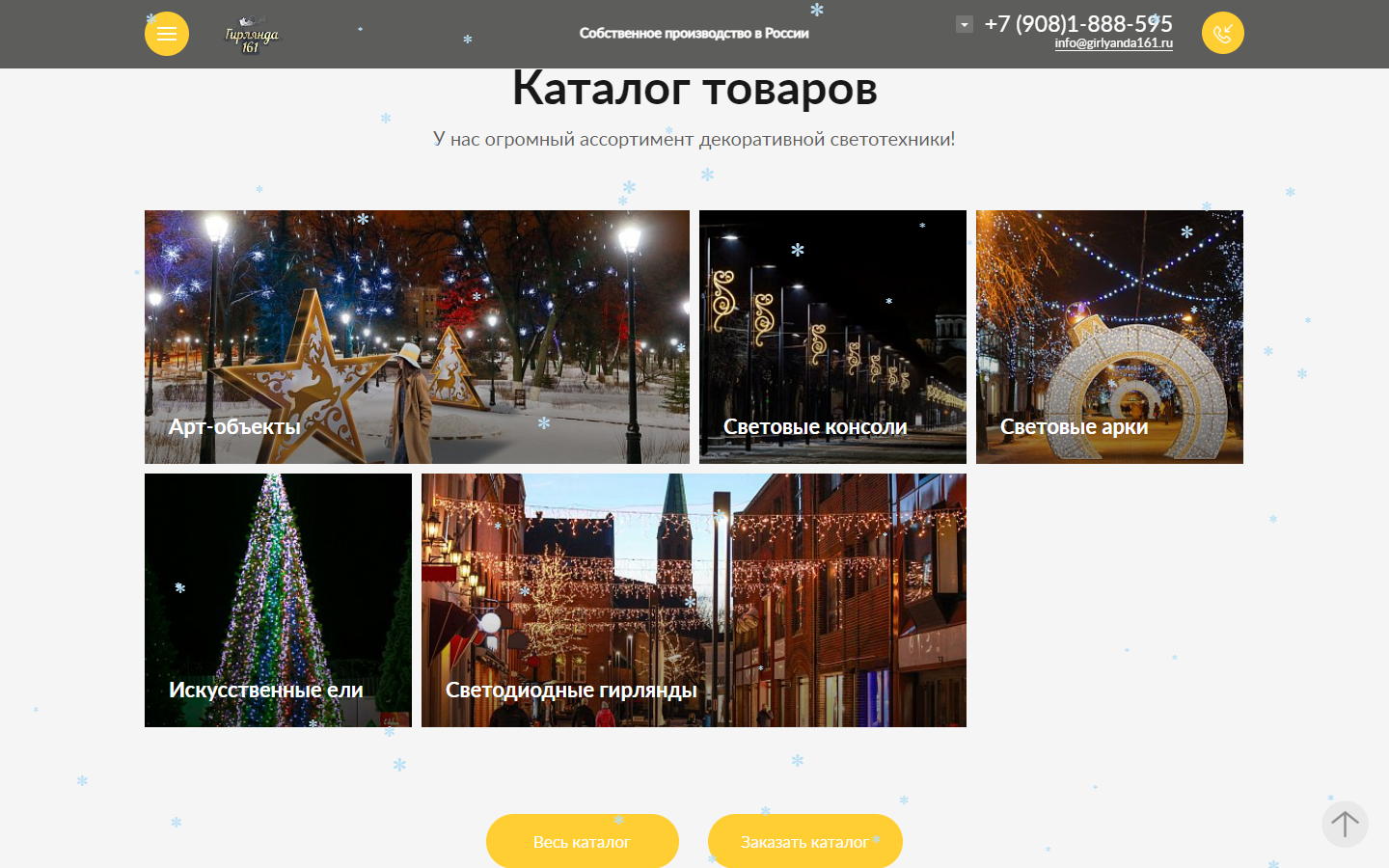Click the Гирлянда 161 logo
The height and width of the screenshot is (868, 1389).
pos(251,36)
